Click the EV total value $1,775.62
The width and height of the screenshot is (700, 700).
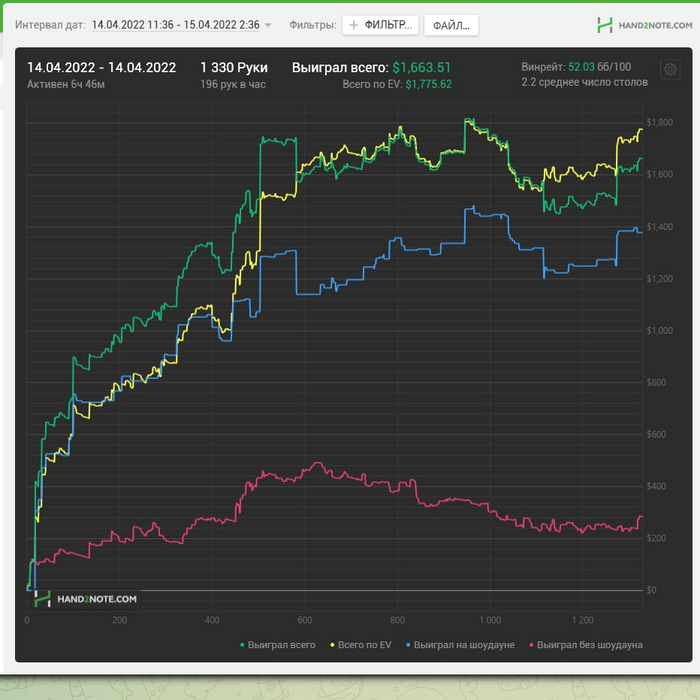[429, 84]
